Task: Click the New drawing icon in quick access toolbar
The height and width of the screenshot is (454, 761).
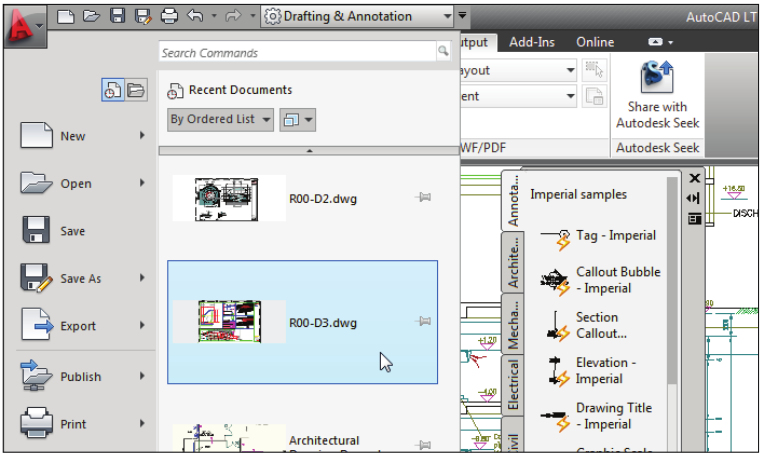Action: tap(66, 17)
